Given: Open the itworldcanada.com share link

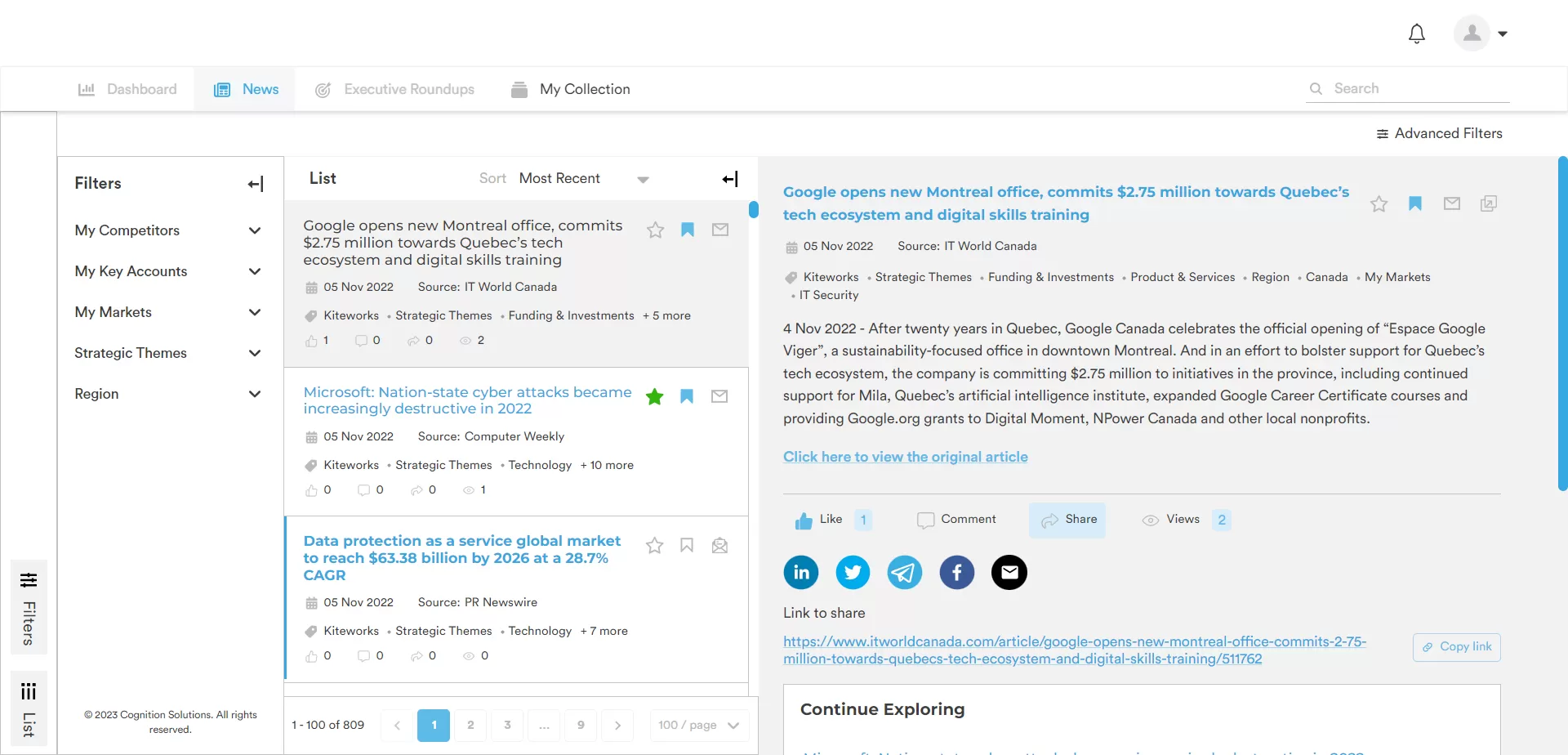Looking at the screenshot, I should click(x=1075, y=650).
